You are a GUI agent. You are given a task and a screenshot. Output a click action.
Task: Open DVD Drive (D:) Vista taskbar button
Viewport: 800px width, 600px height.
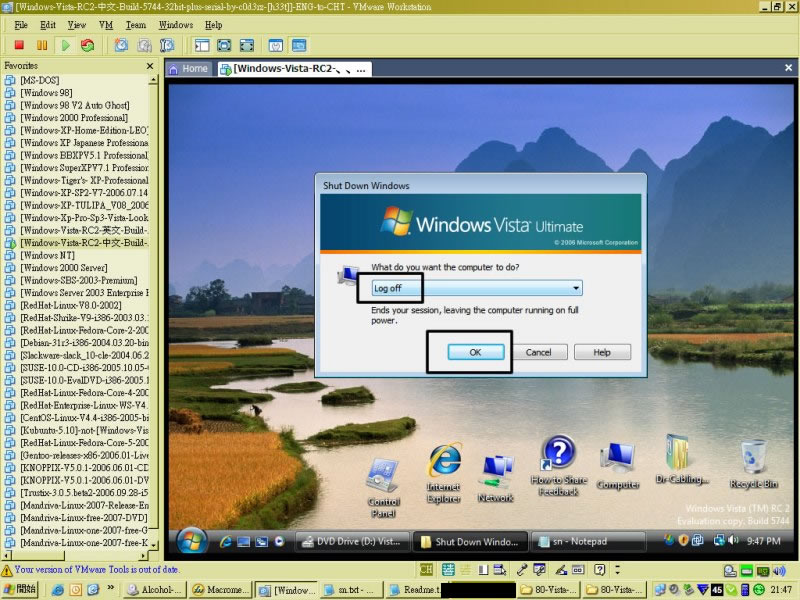tap(353, 541)
